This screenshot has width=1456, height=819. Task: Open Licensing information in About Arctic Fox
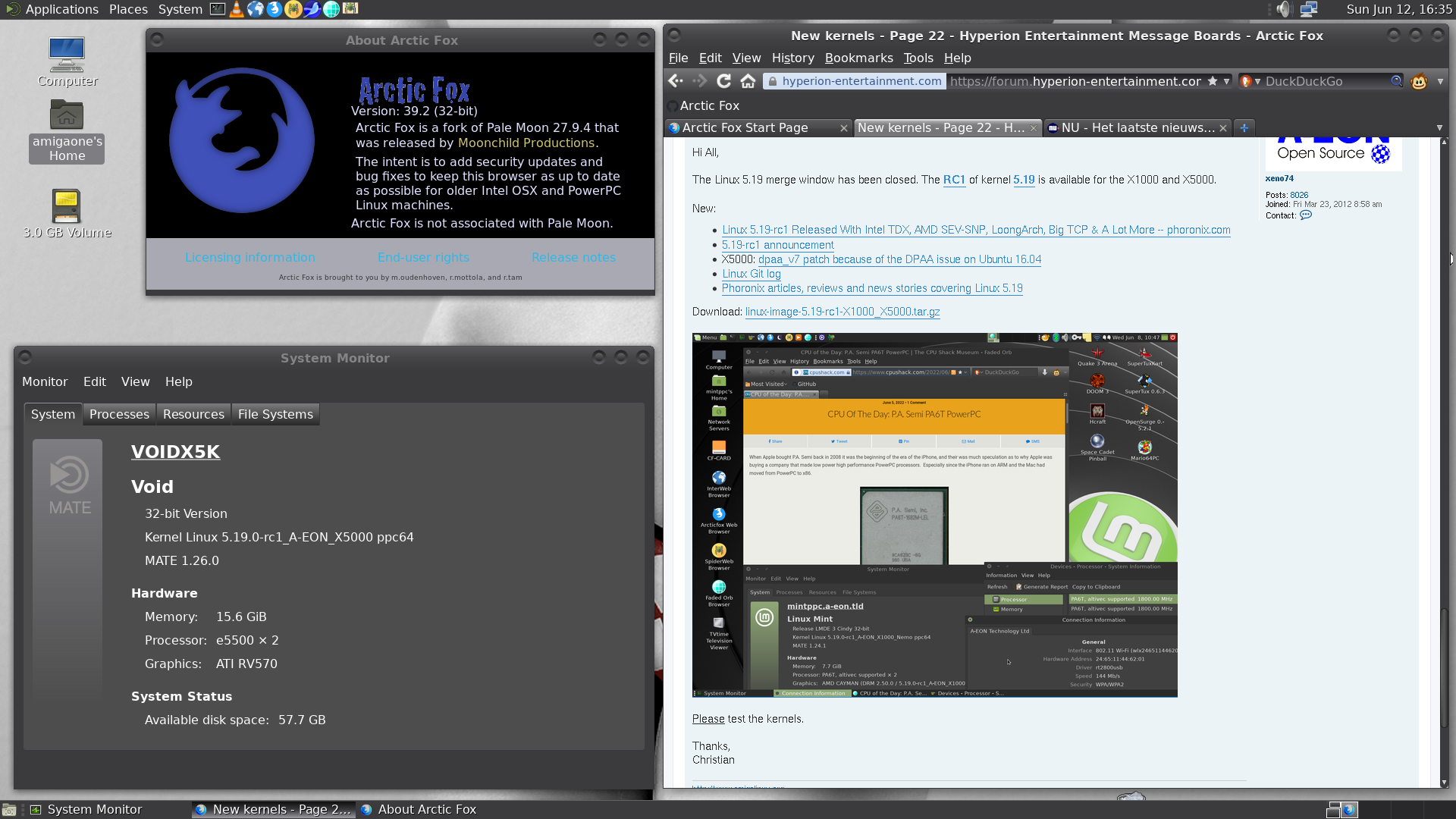[249, 258]
